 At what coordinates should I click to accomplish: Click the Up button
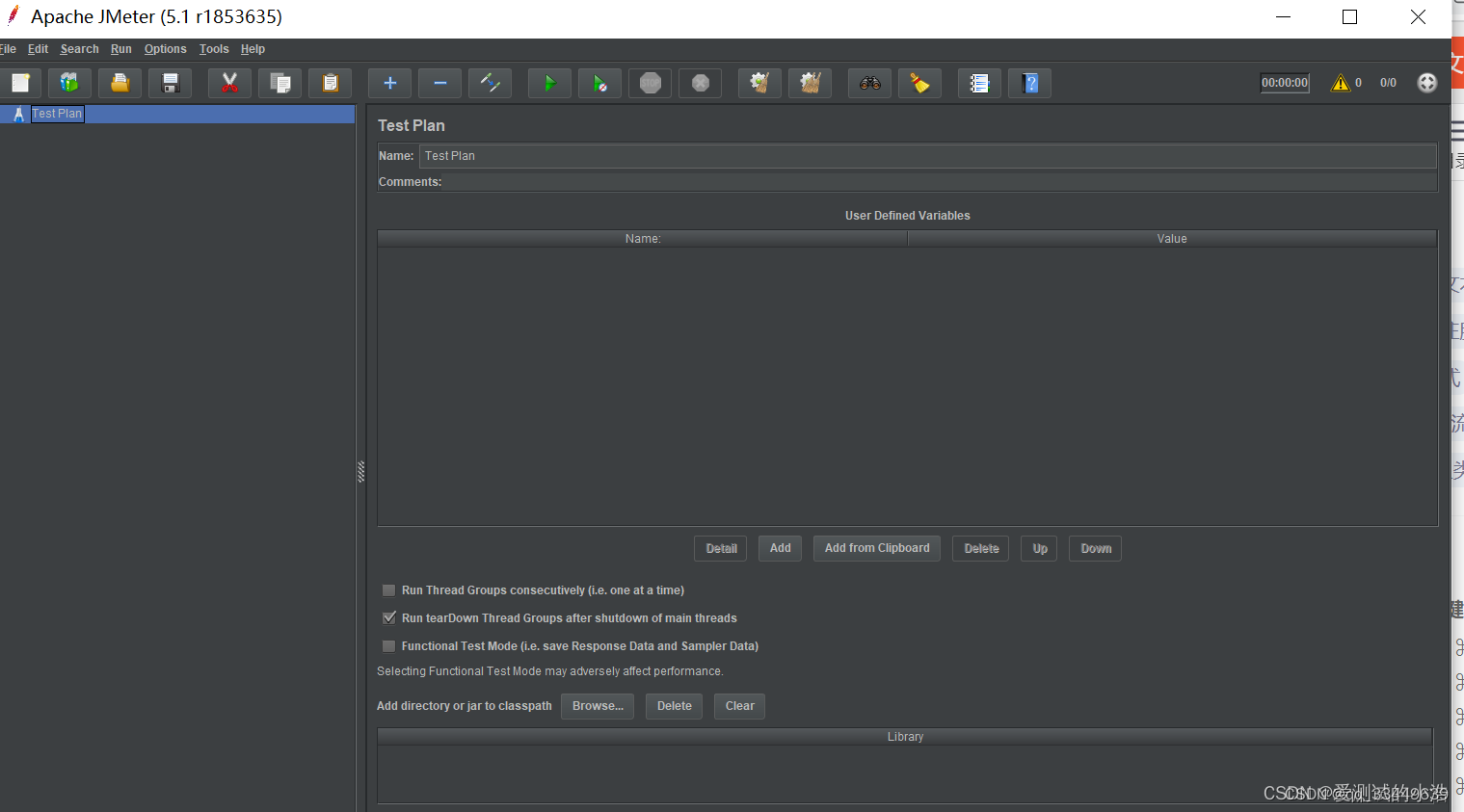[1040, 549]
